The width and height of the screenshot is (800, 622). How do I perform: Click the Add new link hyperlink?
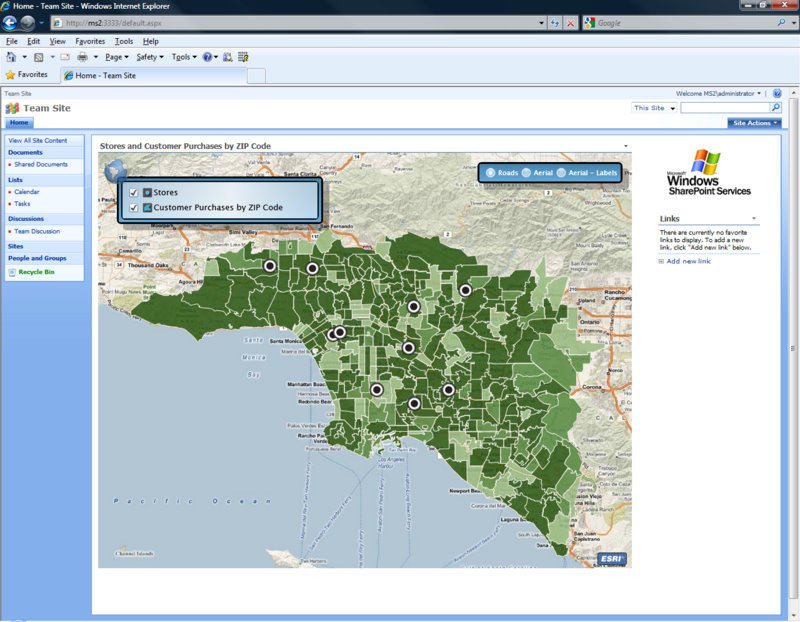[688, 261]
